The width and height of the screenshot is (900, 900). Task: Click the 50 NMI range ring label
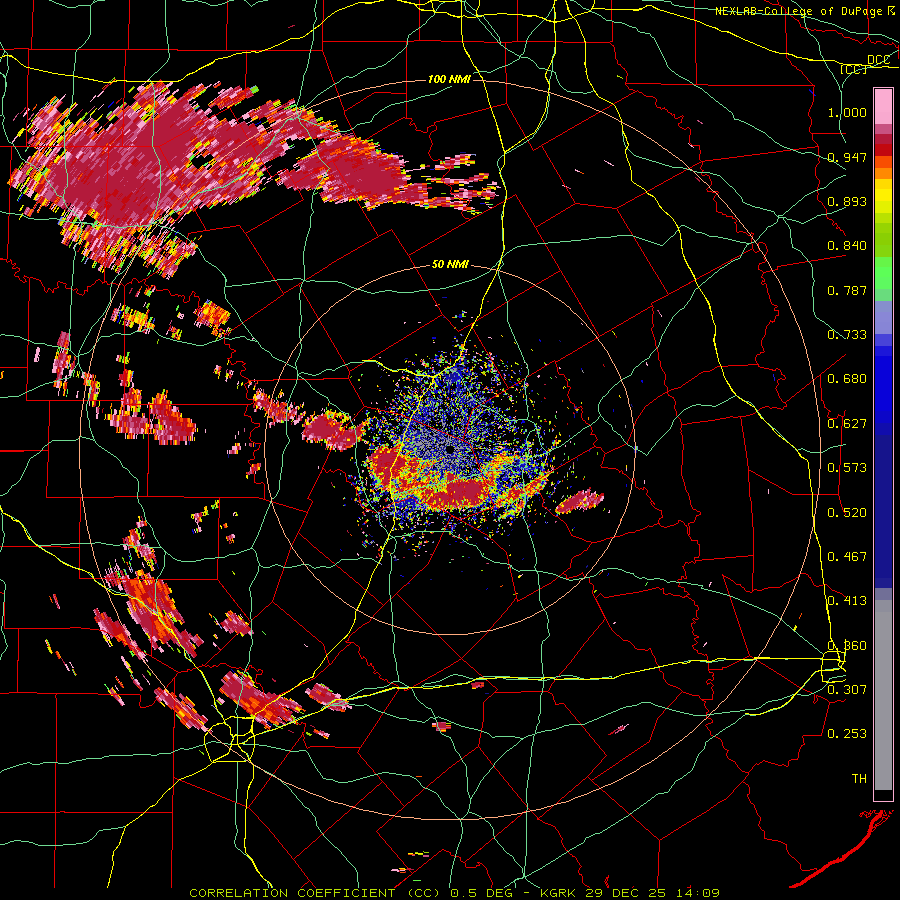pos(450,265)
